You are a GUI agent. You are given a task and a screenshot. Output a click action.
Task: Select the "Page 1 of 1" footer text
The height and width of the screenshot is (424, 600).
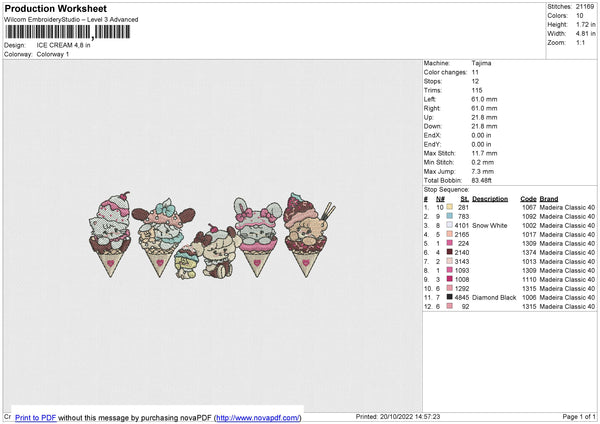click(579, 416)
